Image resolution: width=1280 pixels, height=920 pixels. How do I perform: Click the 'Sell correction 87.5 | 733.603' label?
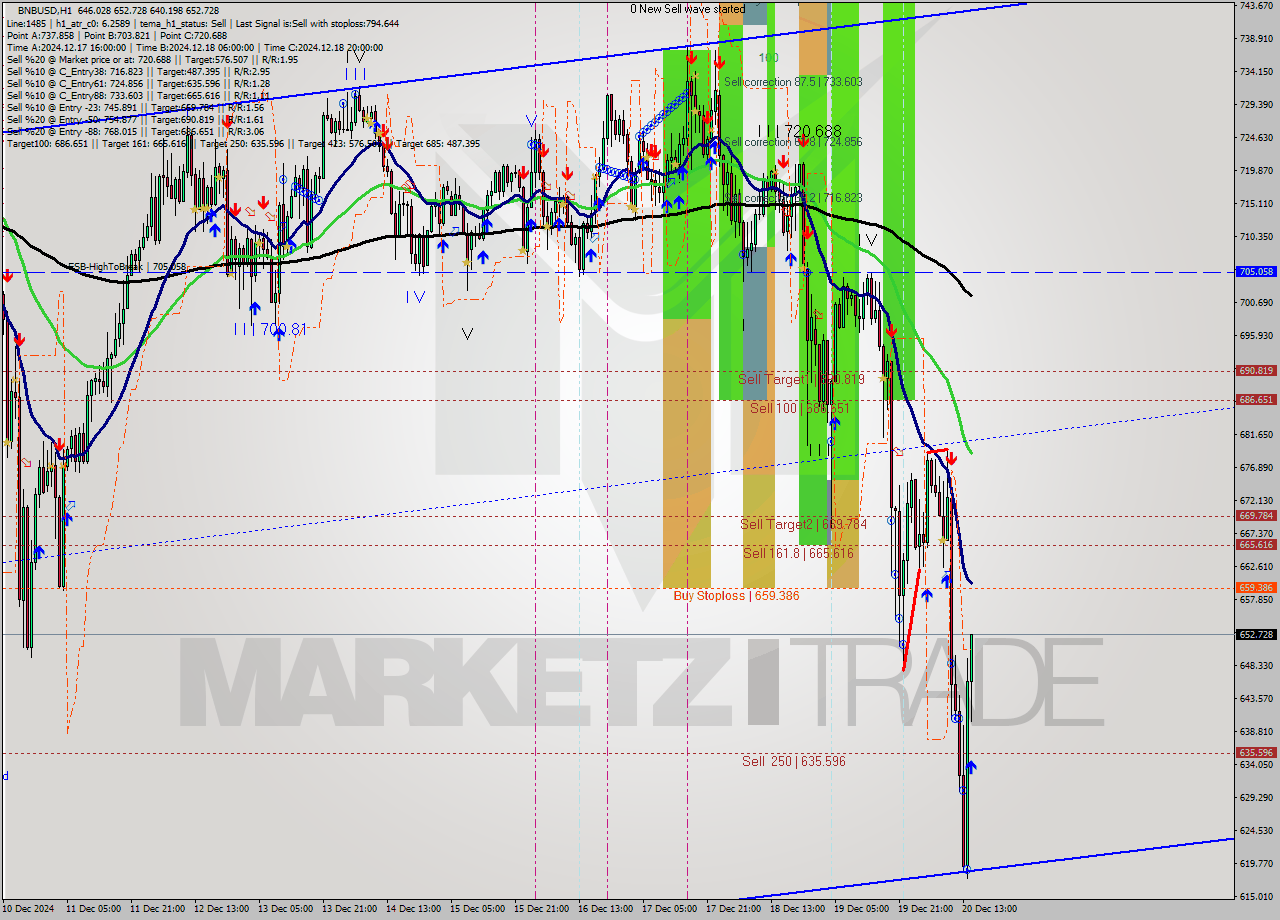(792, 82)
